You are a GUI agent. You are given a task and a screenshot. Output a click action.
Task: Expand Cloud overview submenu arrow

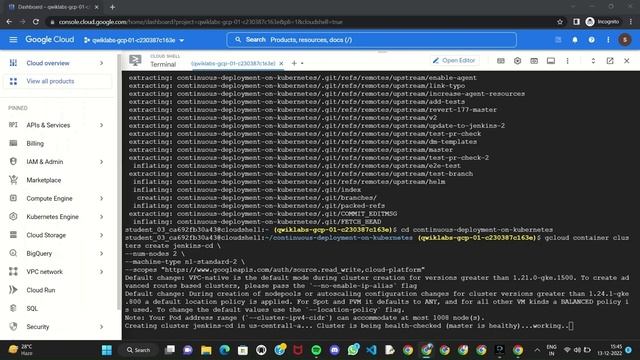pos(101,63)
